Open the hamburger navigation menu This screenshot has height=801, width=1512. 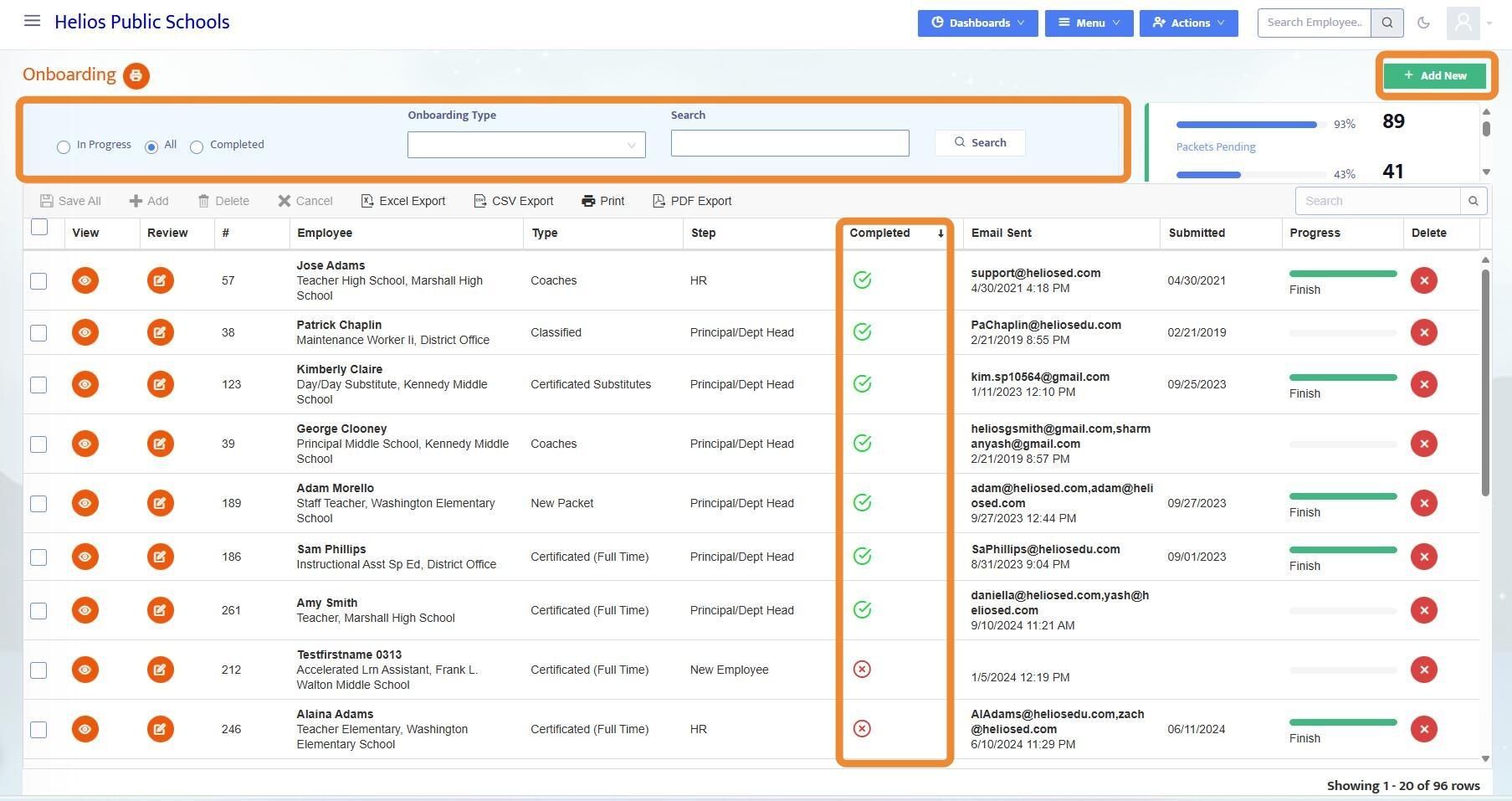33,21
